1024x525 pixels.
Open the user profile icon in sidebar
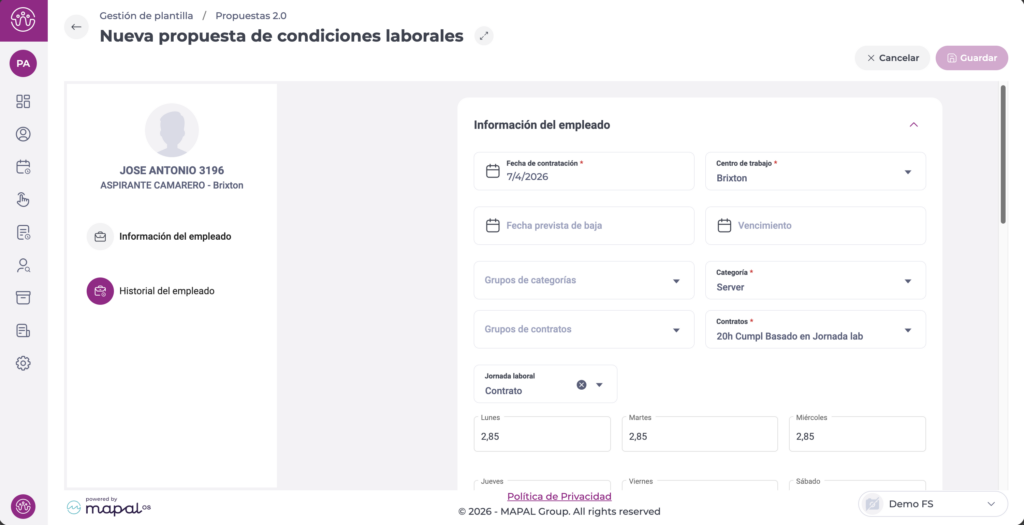point(23,134)
